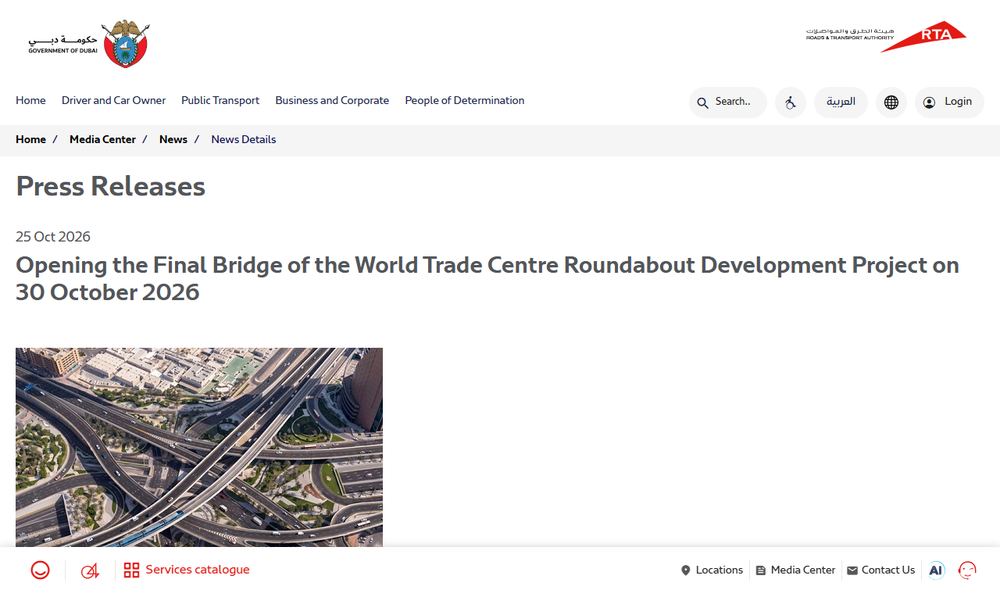
Task: Go to Home breadcrumb
Action: [x=31, y=139]
